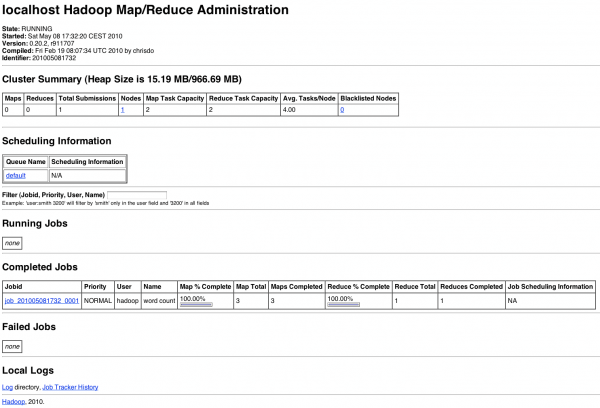The image size is (600, 408).
Task: Click the 'Map Task Capacity' column header
Action: point(175,98)
